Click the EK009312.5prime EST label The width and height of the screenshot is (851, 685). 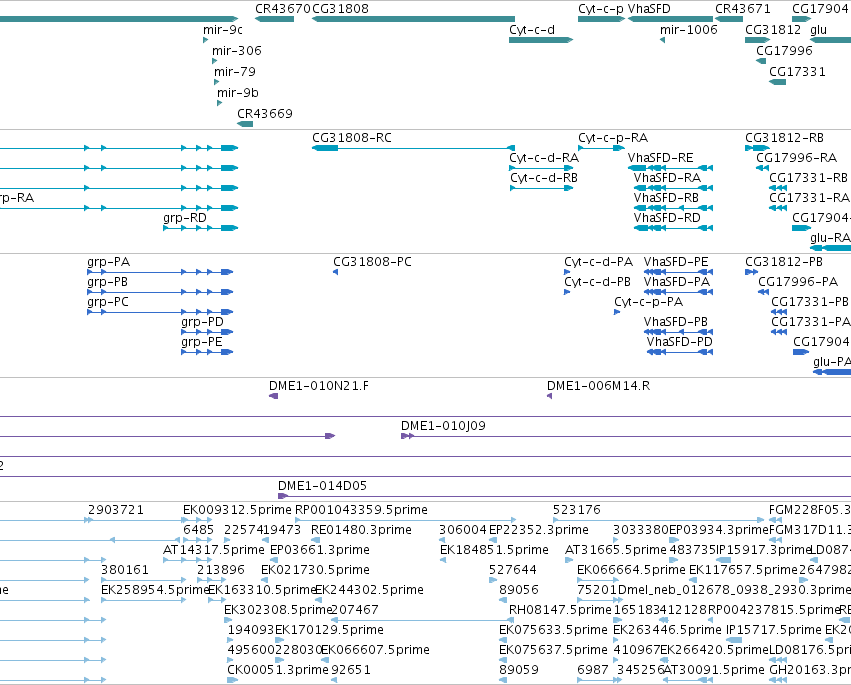(x=237, y=510)
